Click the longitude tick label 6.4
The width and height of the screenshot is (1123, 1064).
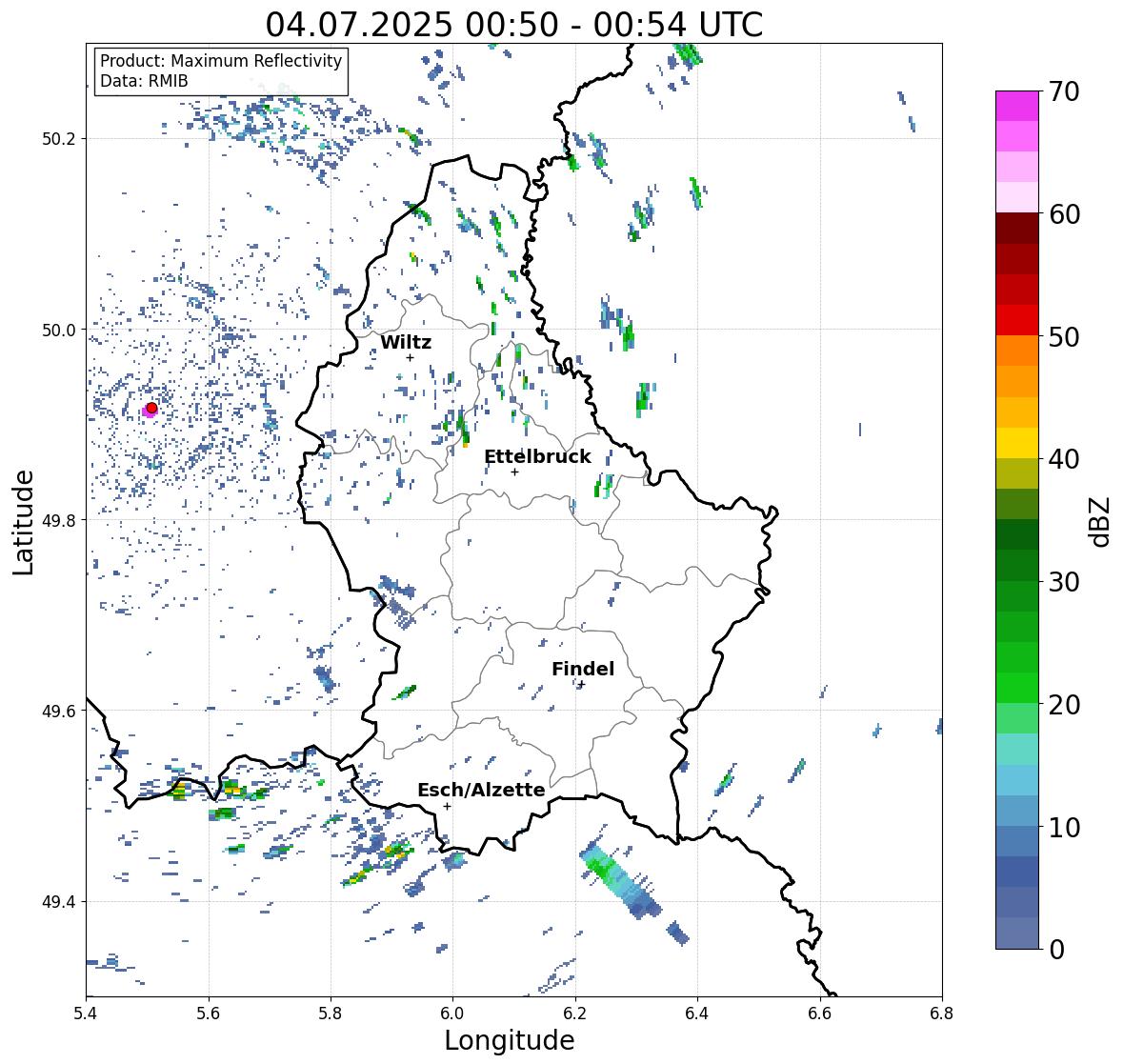pos(697,1013)
